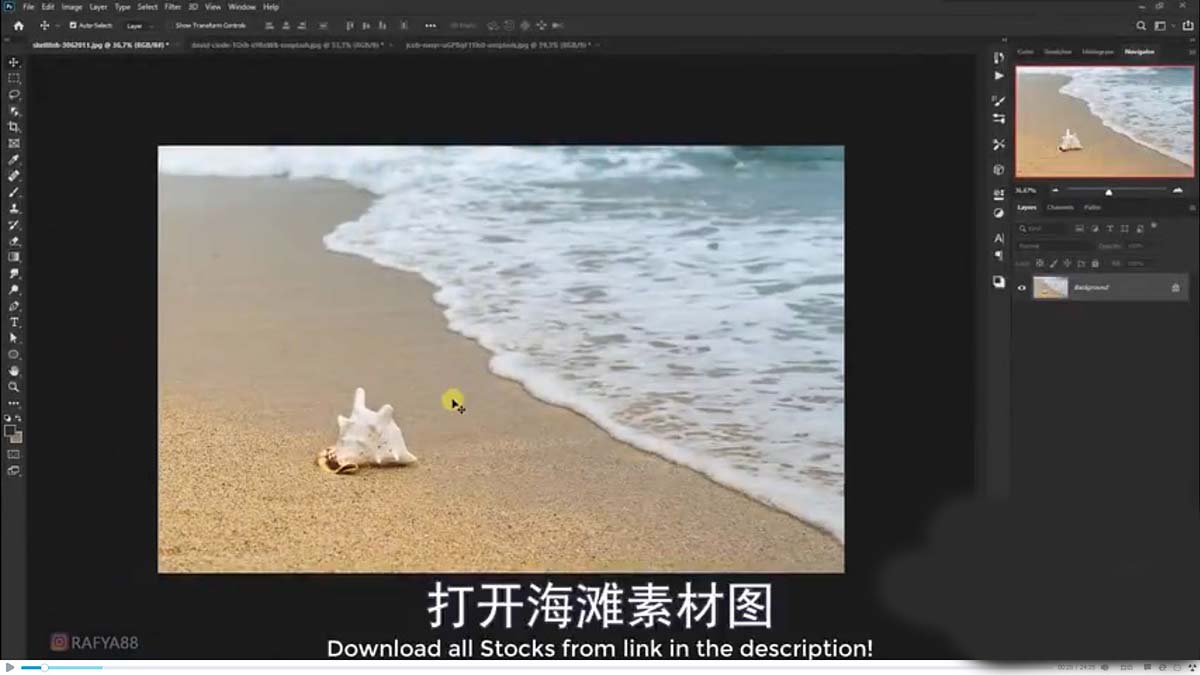Select the Gradient tool
1200x675 pixels.
point(14,257)
